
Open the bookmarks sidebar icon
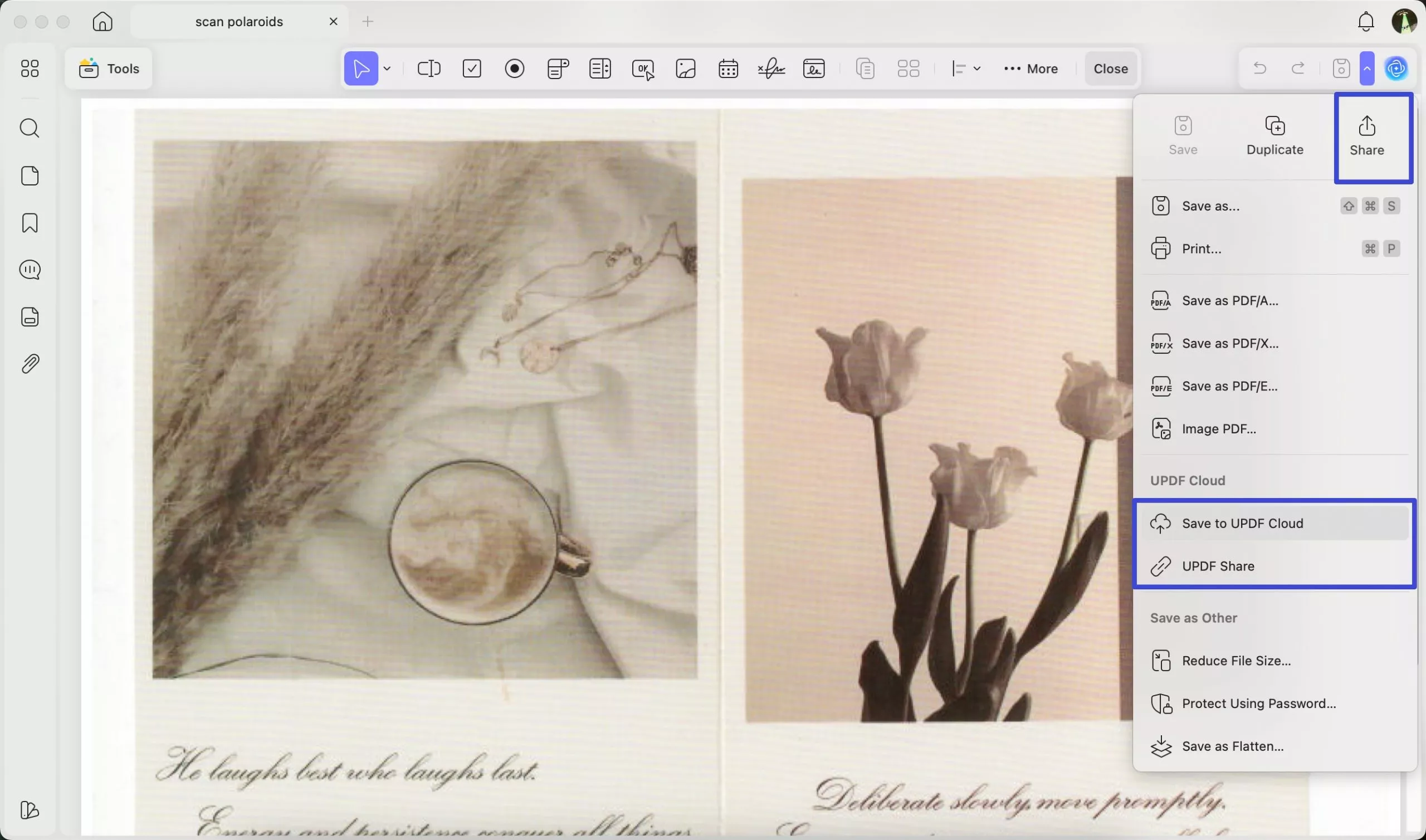(30, 223)
